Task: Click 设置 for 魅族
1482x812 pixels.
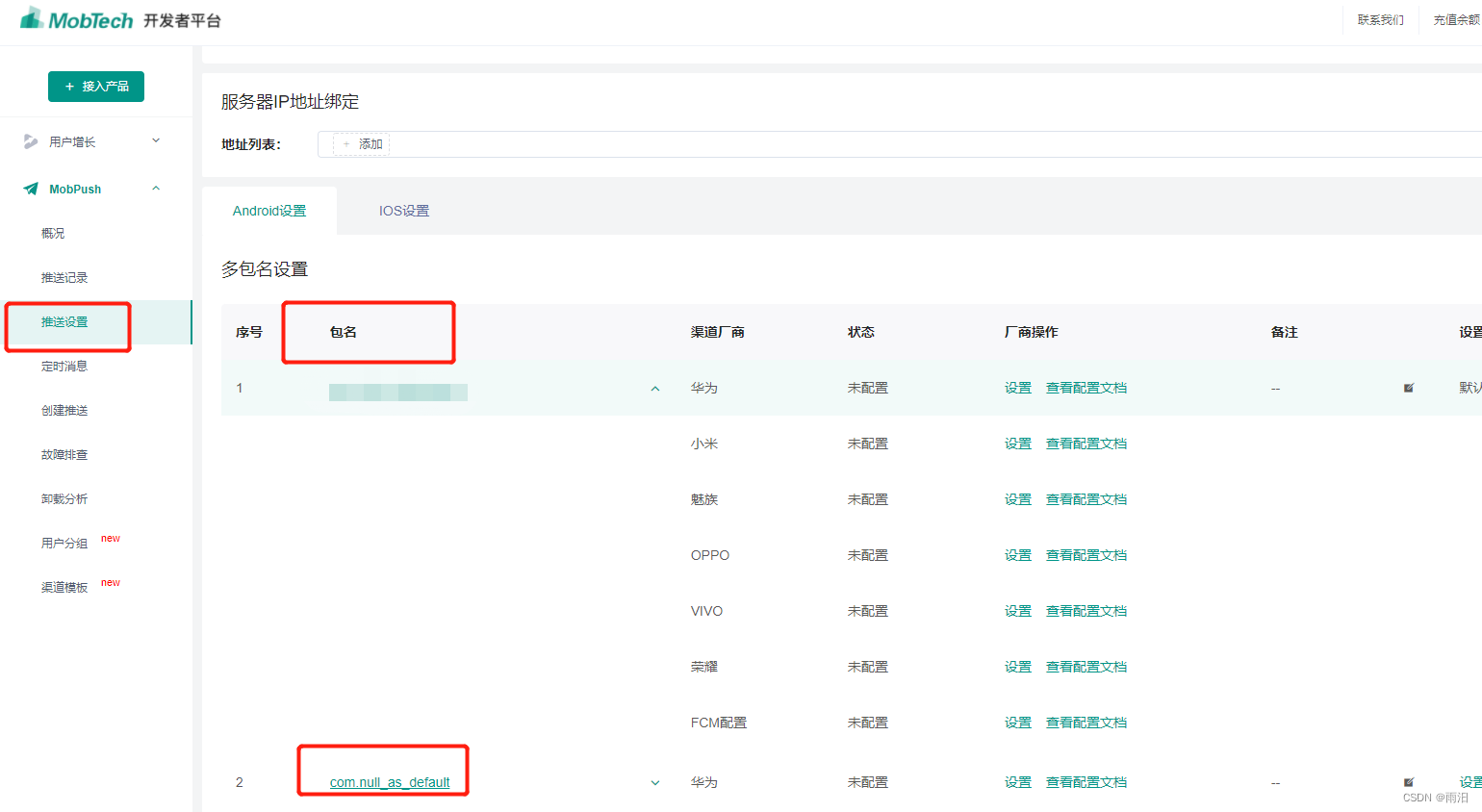Action: 1018,499
